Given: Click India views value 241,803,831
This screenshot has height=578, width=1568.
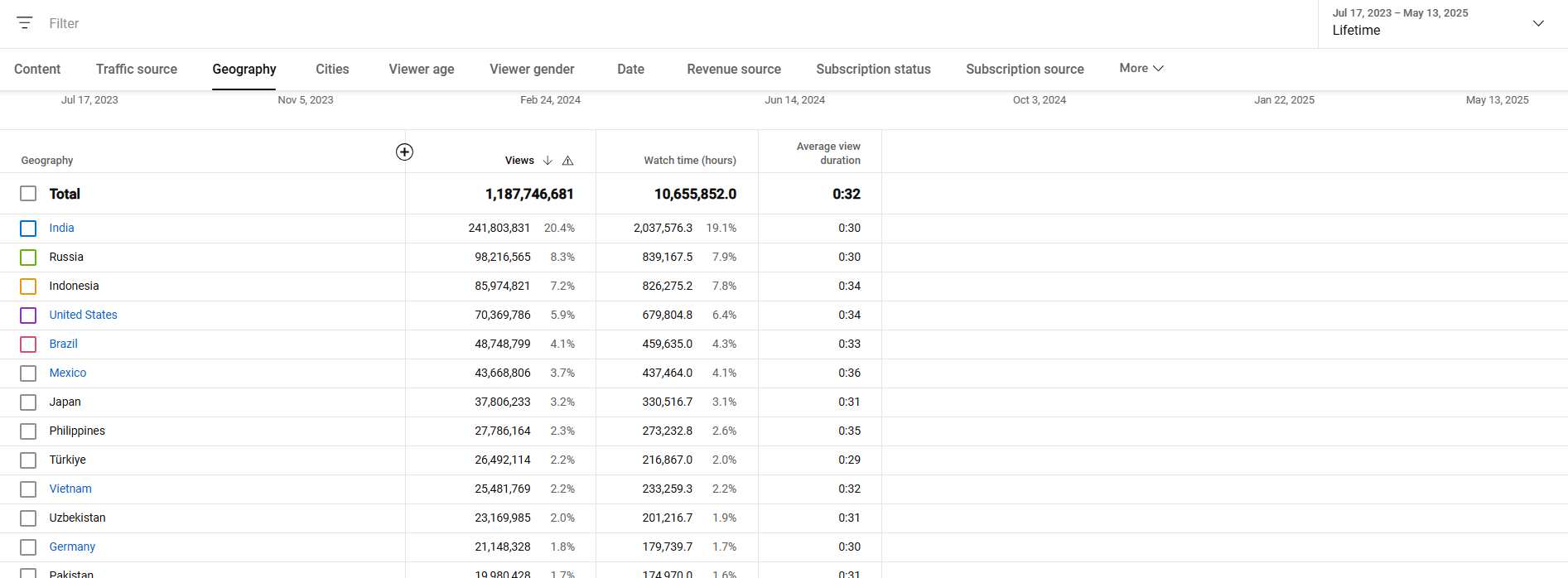Looking at the screenshot, I should pos(499,228).
